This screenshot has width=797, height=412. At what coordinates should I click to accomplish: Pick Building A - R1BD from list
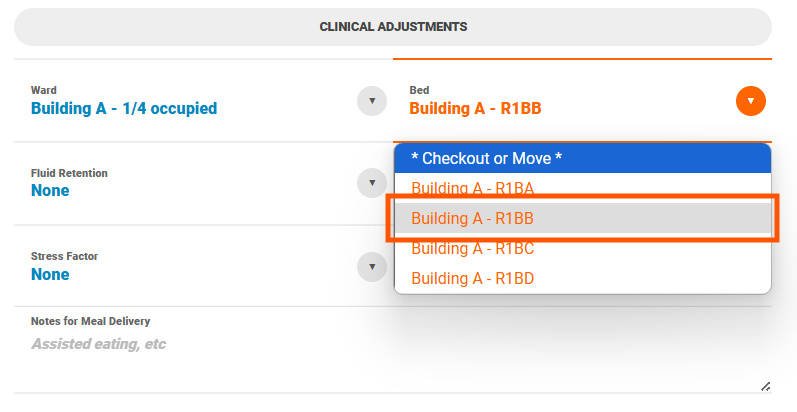pyautogui.click(x=583, y=278)
